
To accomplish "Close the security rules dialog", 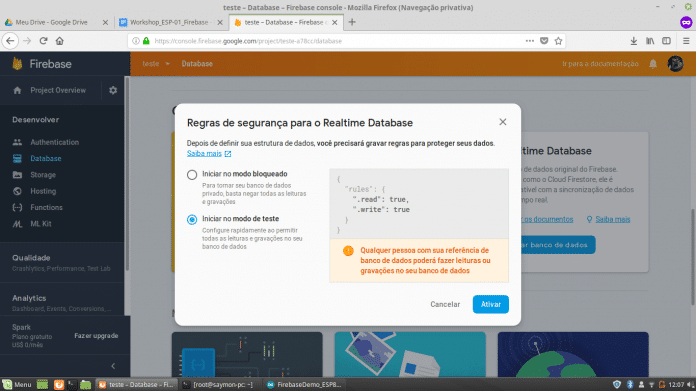I will coord(502,122).
